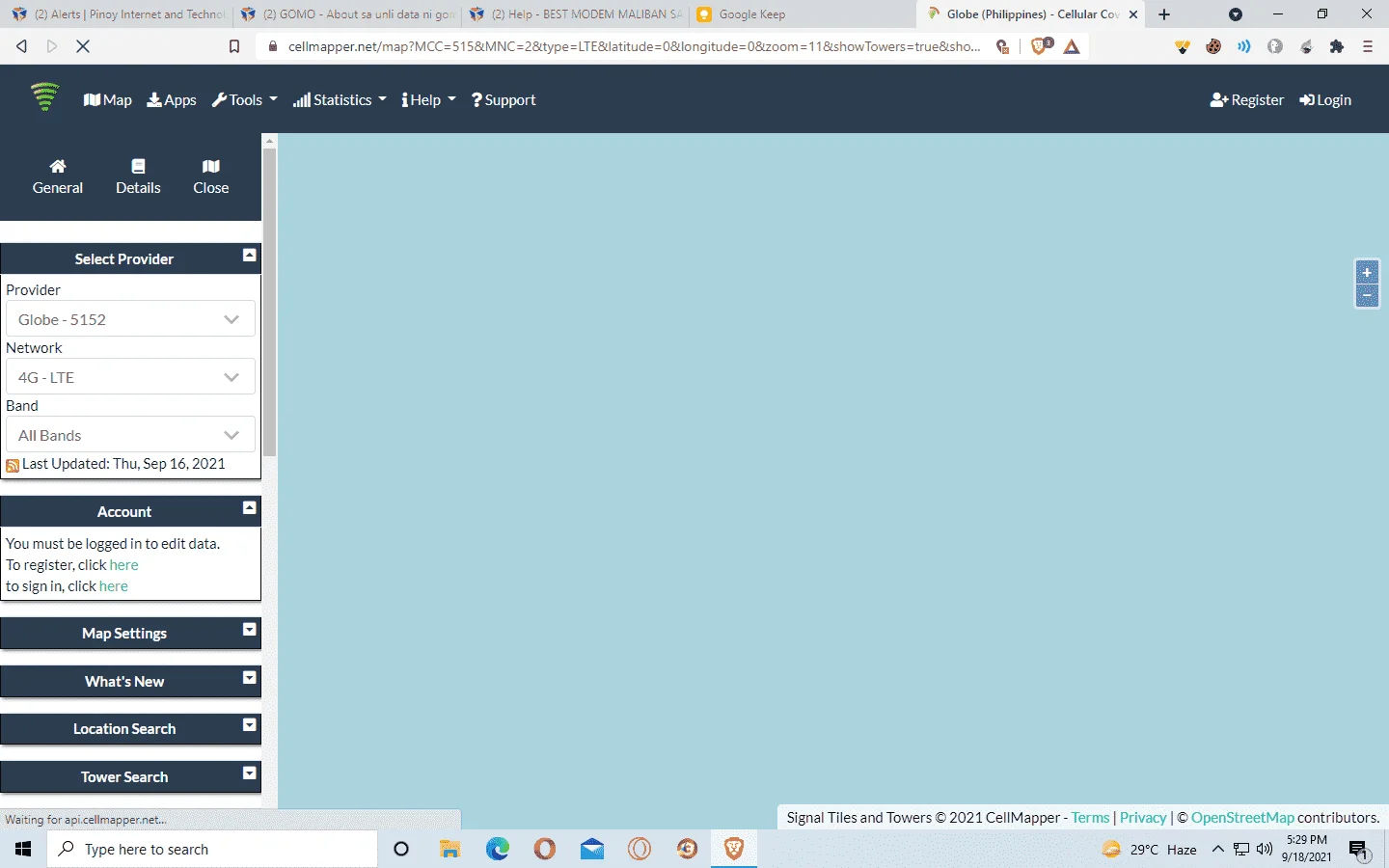This screenshot has height=868, width=1389.
Task: Click the cellmapper.net address bar
Action: (633, 46)
